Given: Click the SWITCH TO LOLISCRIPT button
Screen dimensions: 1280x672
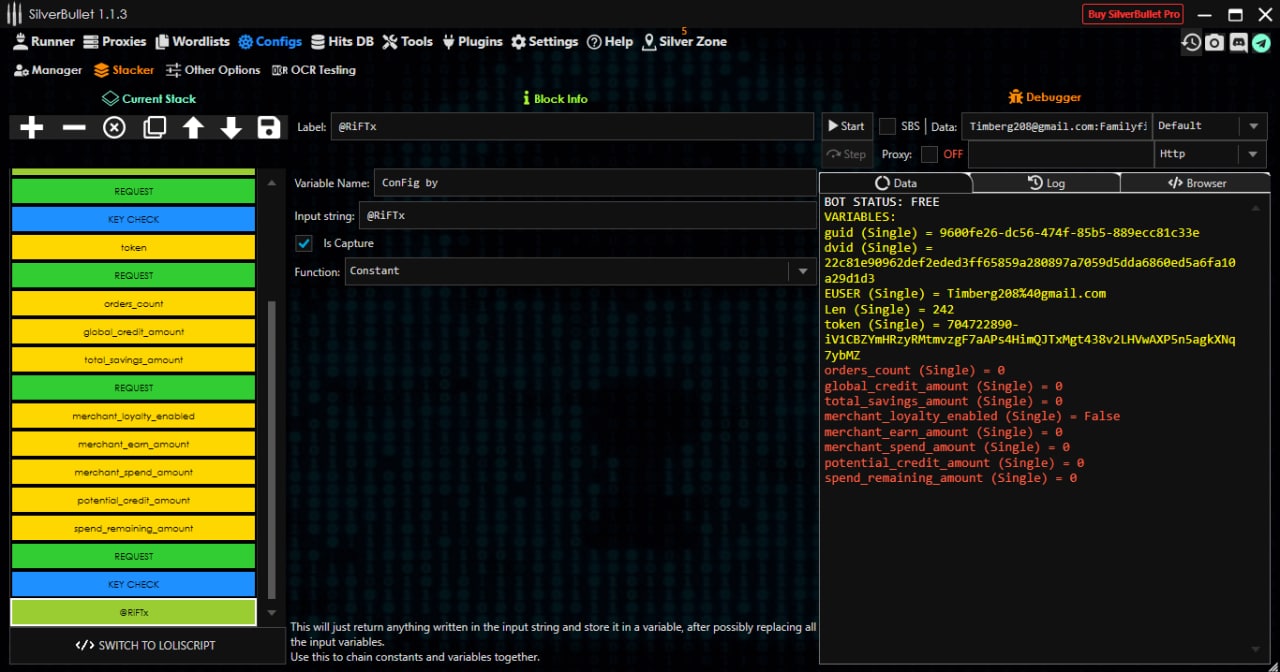Looking at the screenshot, I should (x=146, y=645).
